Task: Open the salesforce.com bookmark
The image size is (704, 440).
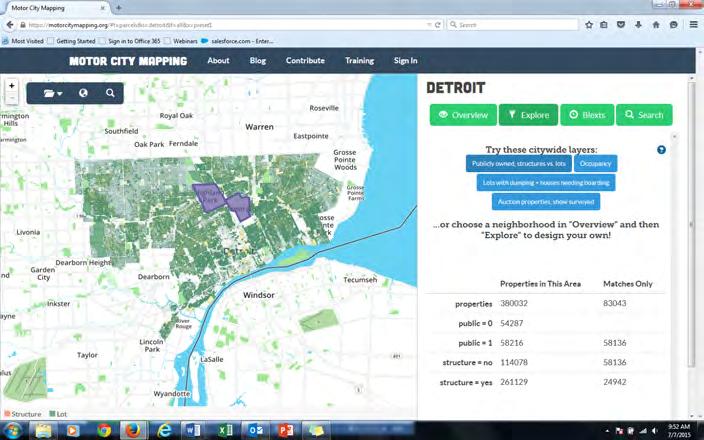Action: click(x=238, y=41)
